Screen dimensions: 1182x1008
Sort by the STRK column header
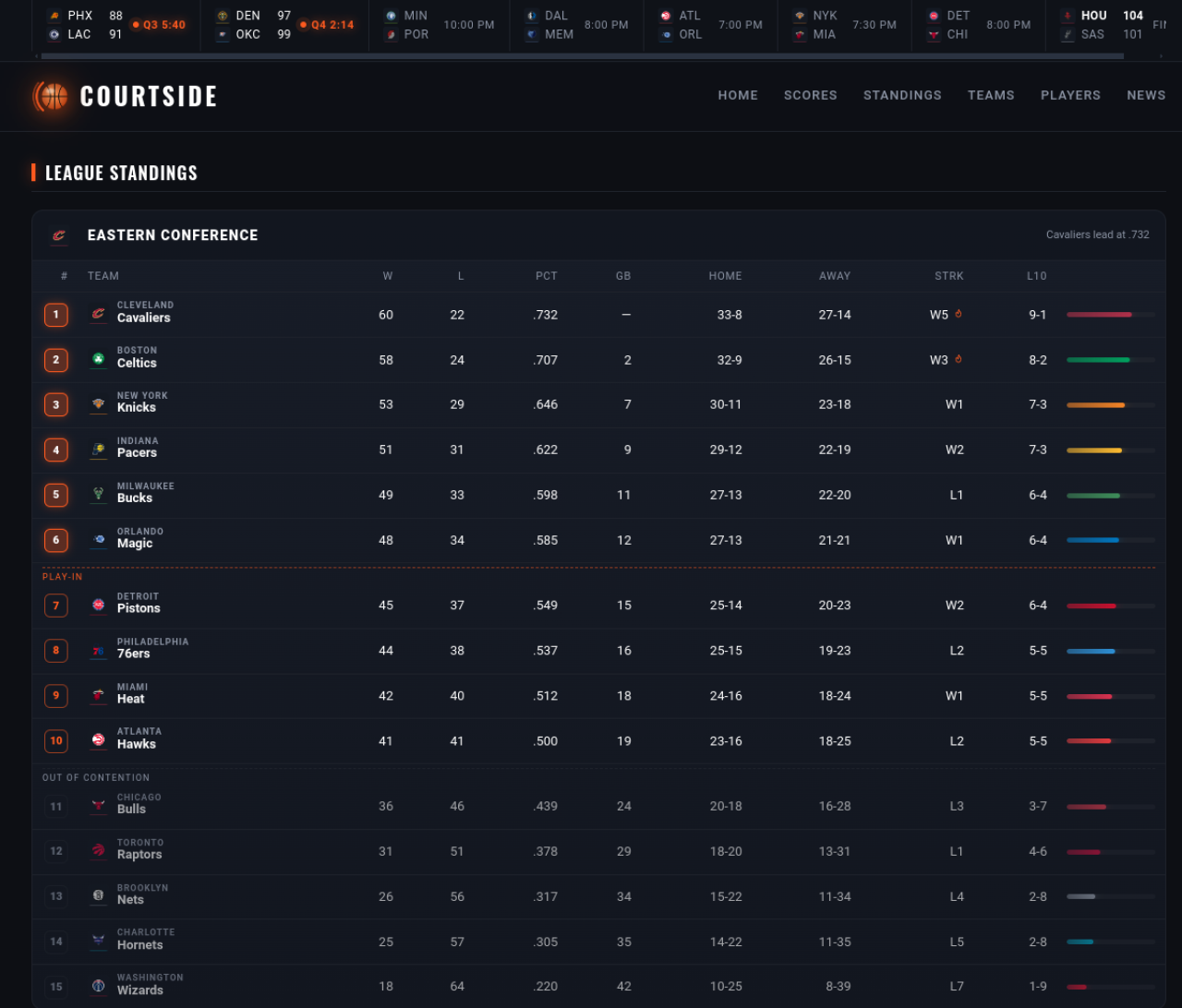(949, 276)
